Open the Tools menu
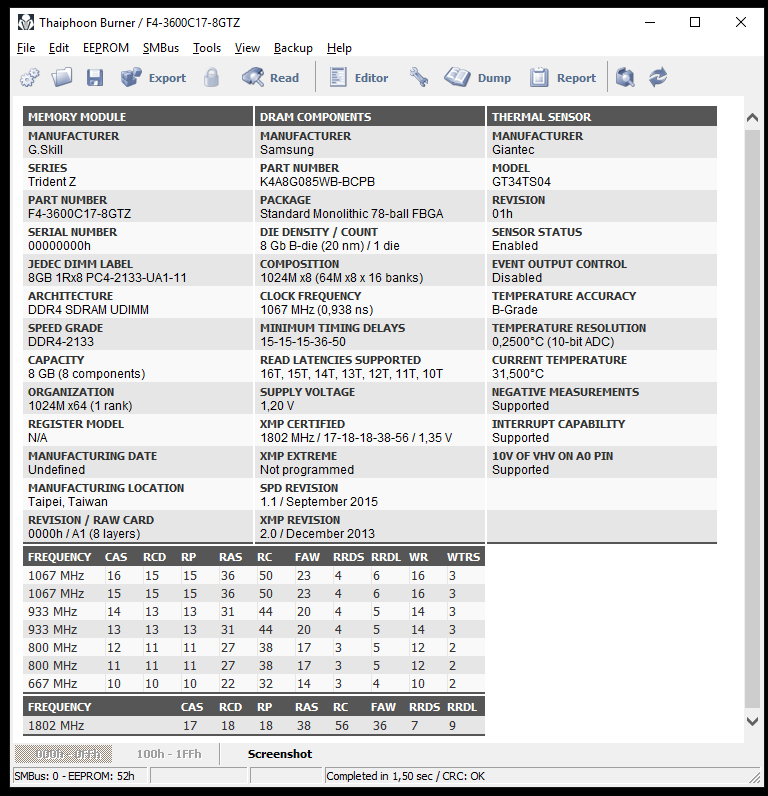Screen dimensions: 768x796 coord(207,48)
